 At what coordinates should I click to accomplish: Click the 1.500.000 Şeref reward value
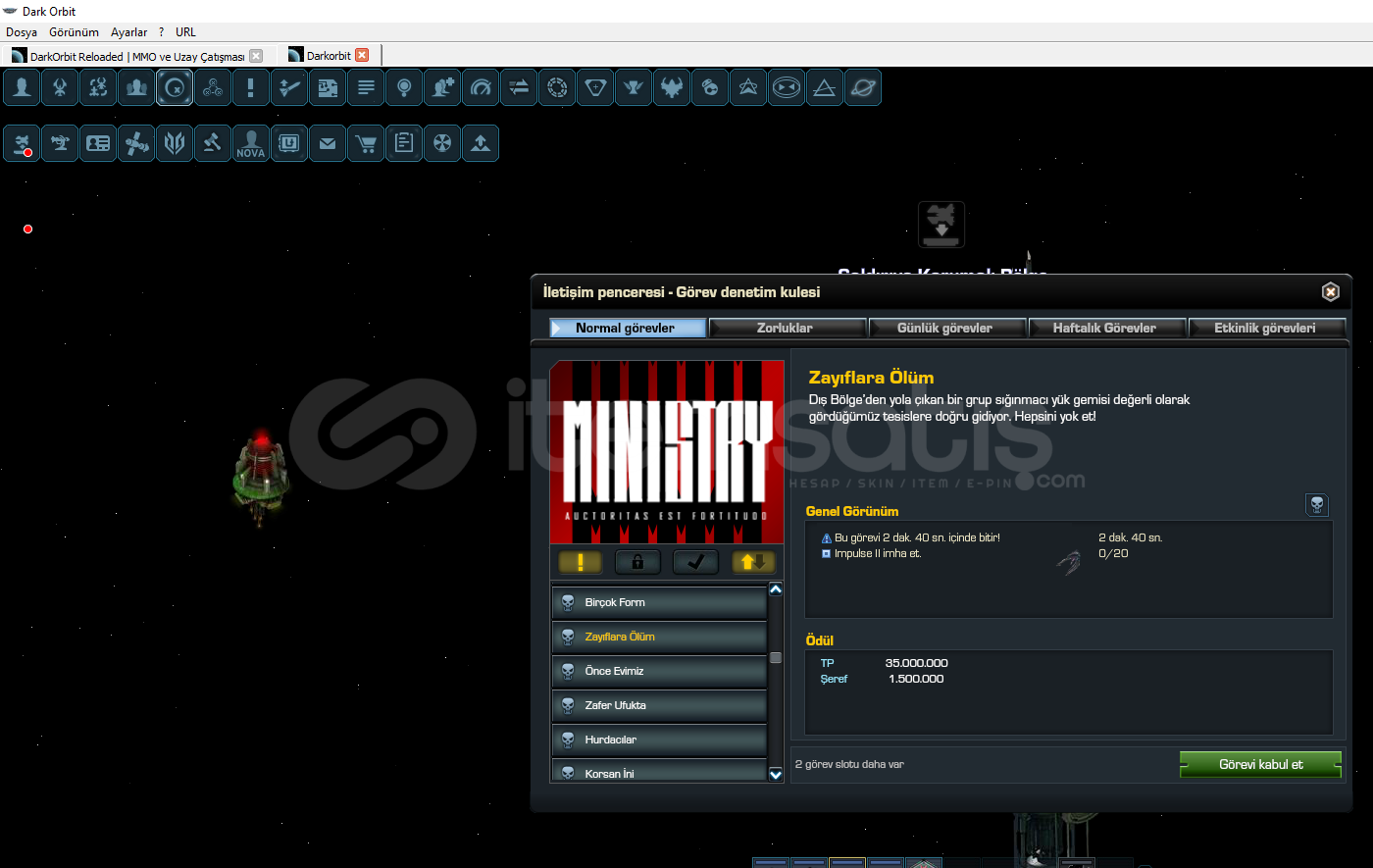click(x=916, y=679)
